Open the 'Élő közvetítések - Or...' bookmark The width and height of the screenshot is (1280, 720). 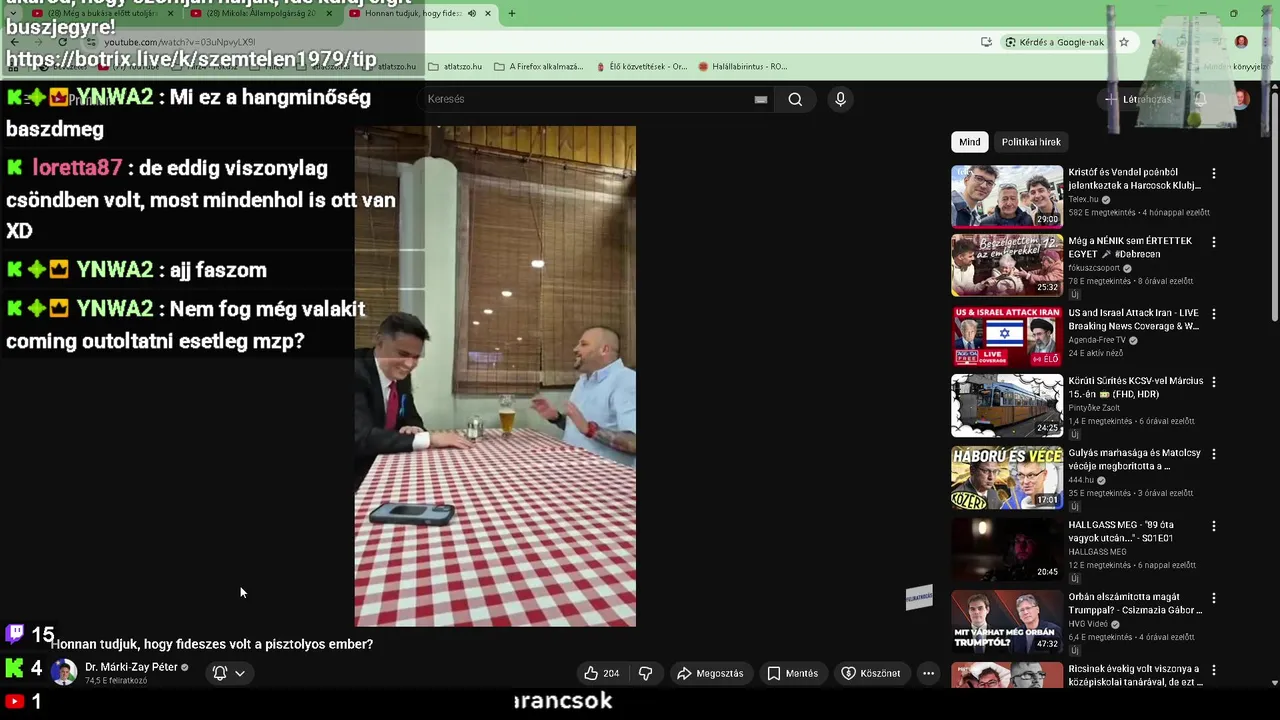click(641, 66)
